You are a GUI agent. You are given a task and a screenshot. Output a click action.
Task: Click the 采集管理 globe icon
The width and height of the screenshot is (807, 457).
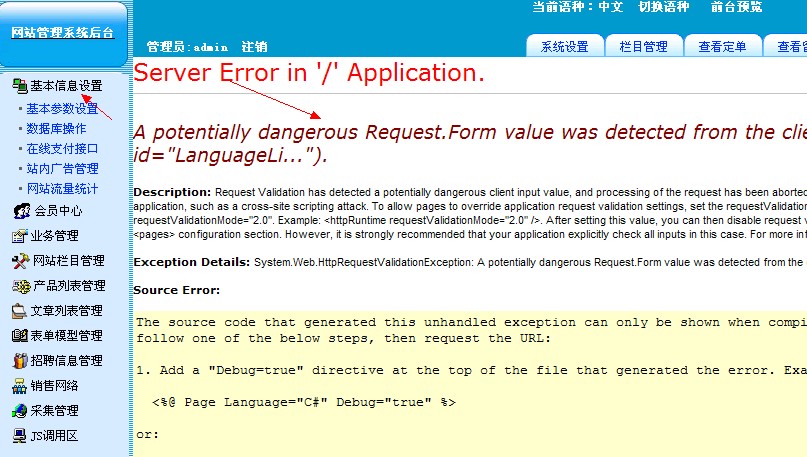coord(19,411)
